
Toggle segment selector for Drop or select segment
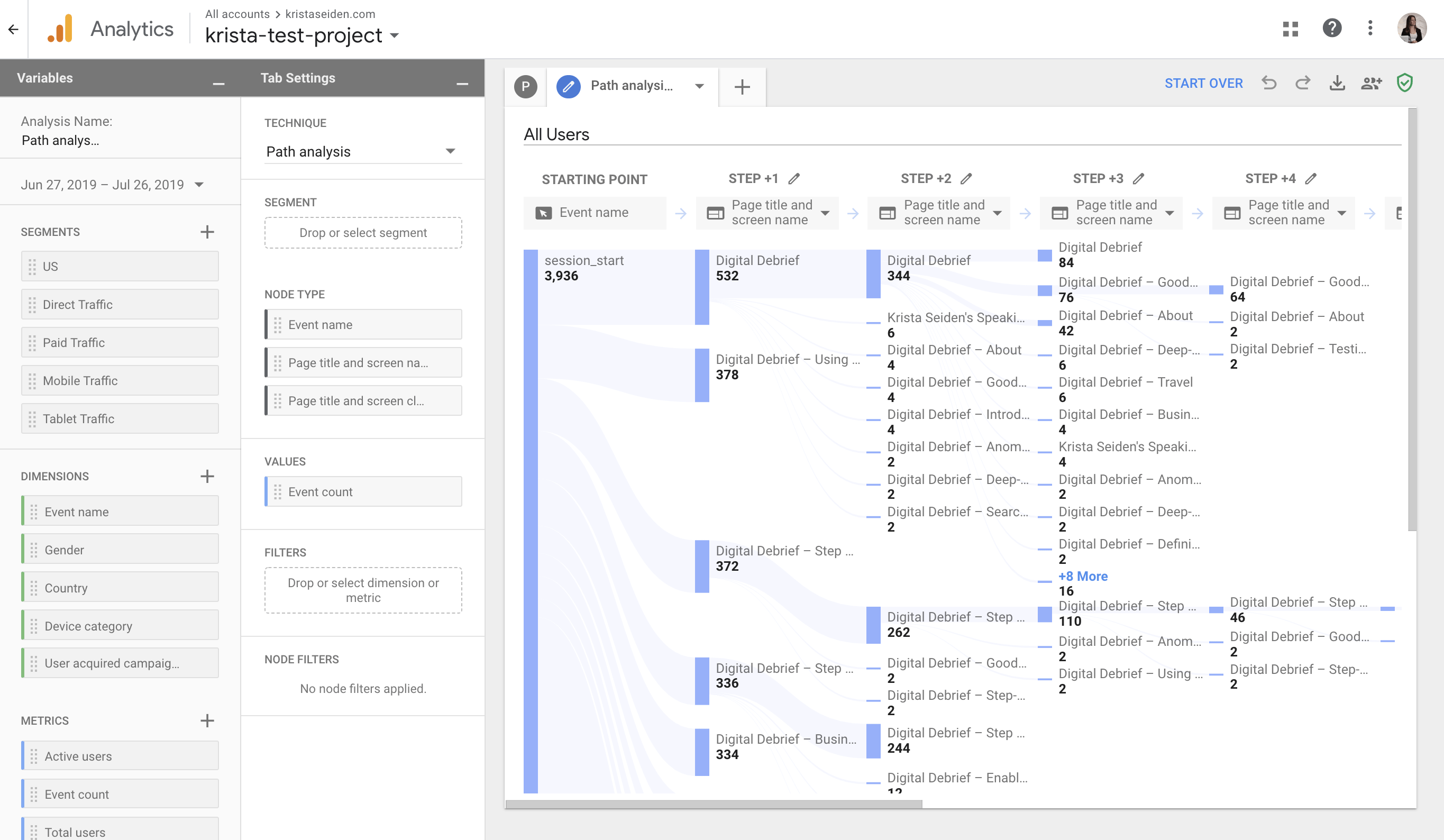[x=362, y=232]
